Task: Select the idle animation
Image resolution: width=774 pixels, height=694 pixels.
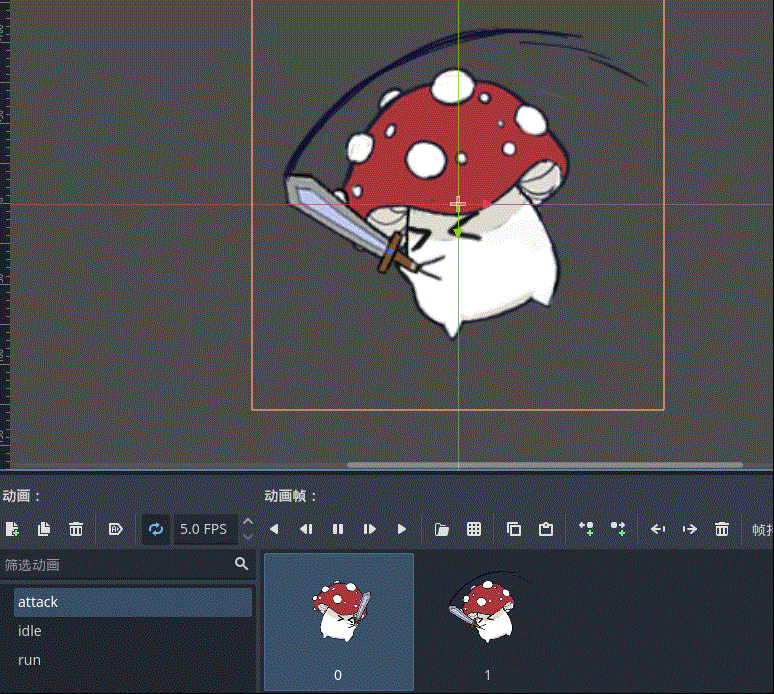Action: pos(30,631)
